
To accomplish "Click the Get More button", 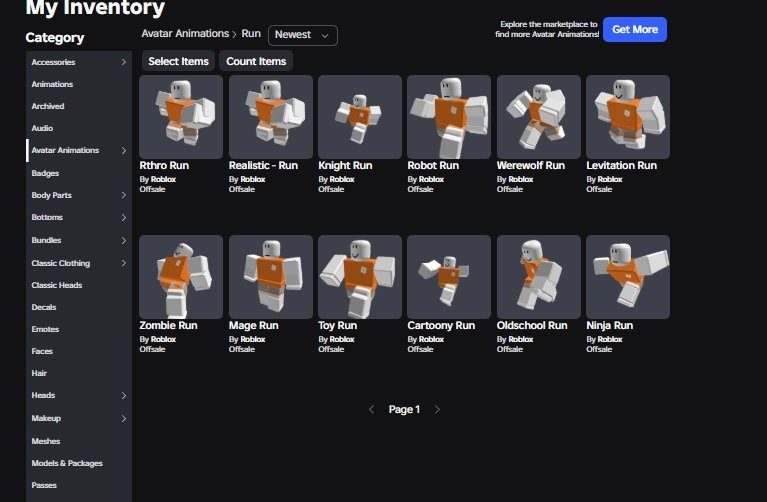I will (x=635, y=29).
